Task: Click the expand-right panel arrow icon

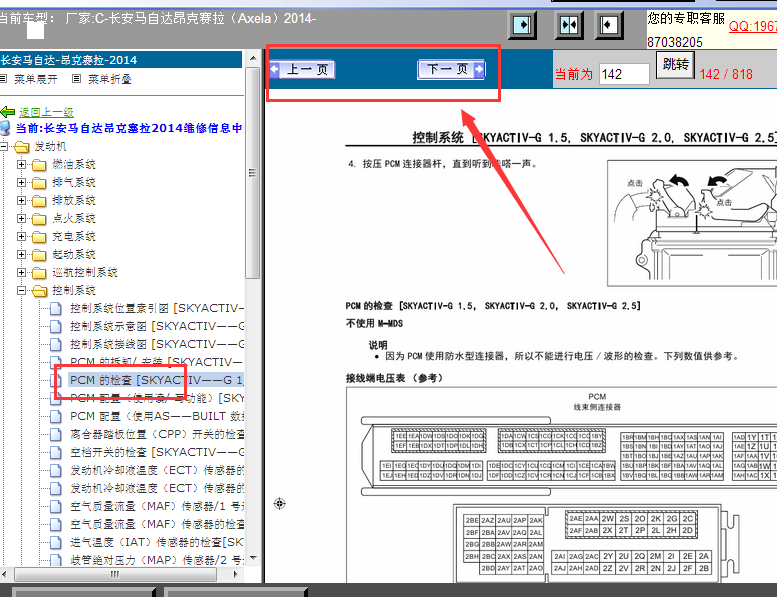Action: [x=522, y=25]
